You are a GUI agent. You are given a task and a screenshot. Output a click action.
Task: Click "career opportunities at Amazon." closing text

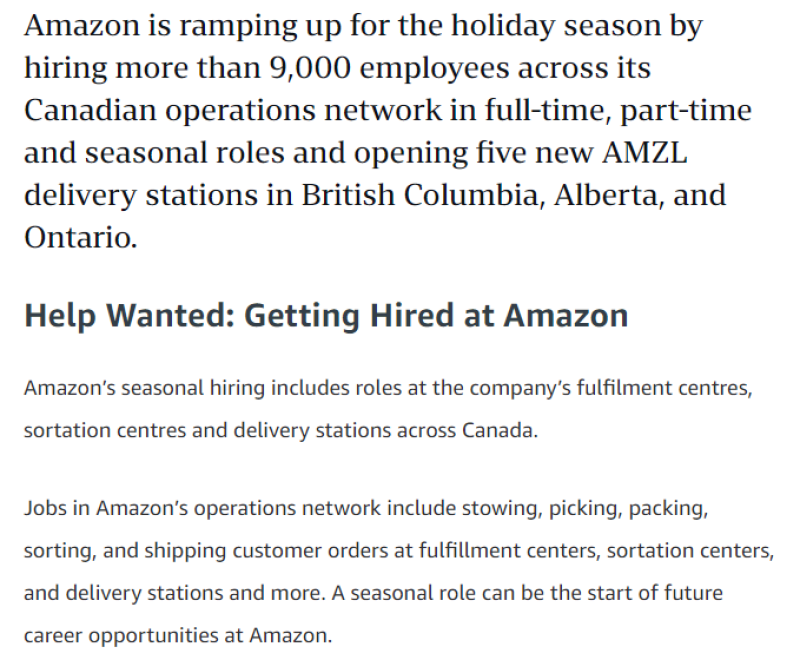coord(177,635)
